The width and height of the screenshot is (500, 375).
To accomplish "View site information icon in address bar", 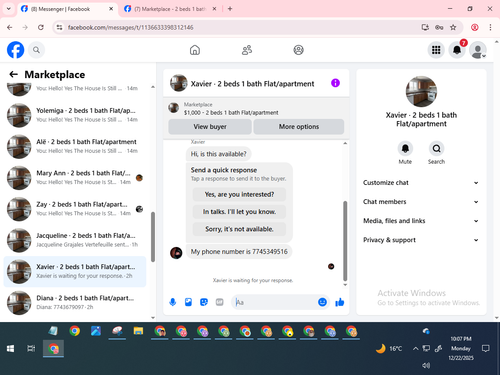I will (59, 27).
